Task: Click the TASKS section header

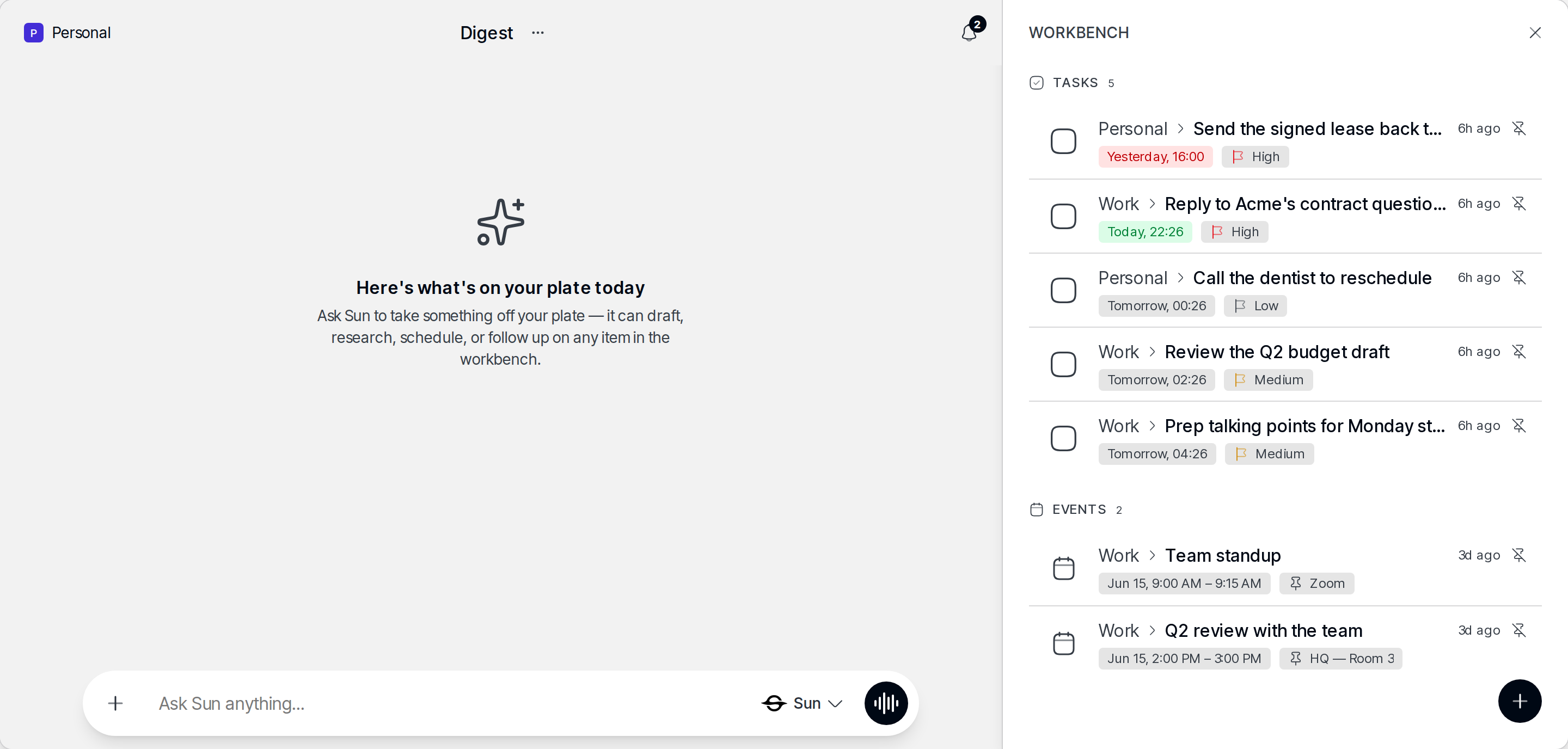Action: click(x=1075, y=83)
